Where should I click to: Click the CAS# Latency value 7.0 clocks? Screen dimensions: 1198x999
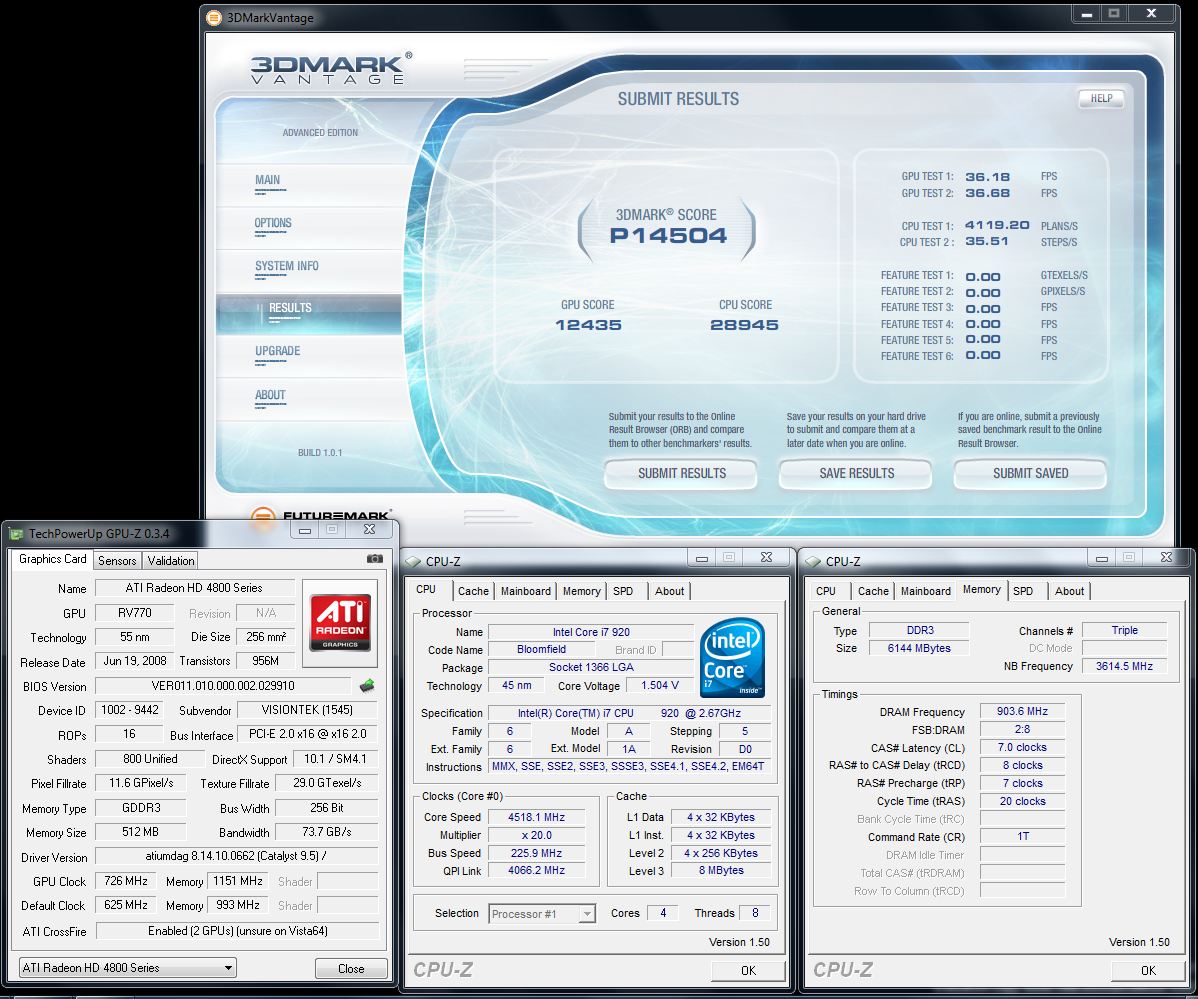1022,748
